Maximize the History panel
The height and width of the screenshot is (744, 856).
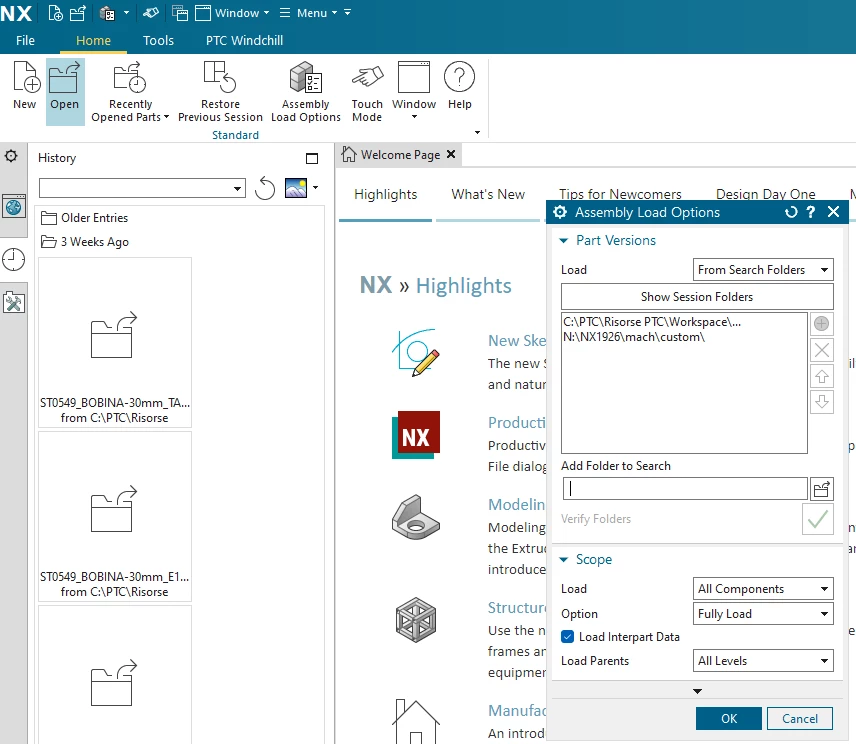tap(312, 158)
